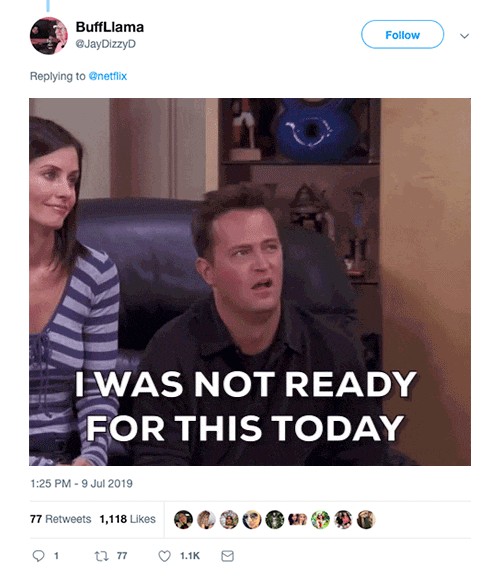Viewport: 500px width, 576px height.
Task: Like the tweet with the heart icon
Action: point(164,556)
